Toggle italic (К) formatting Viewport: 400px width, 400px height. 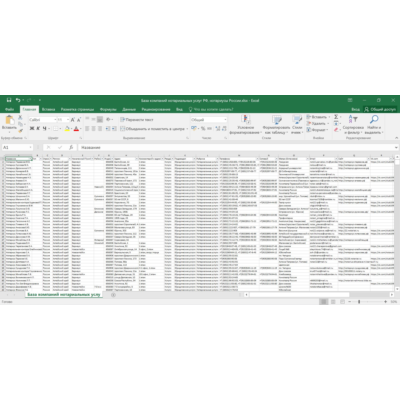[38, 129]
